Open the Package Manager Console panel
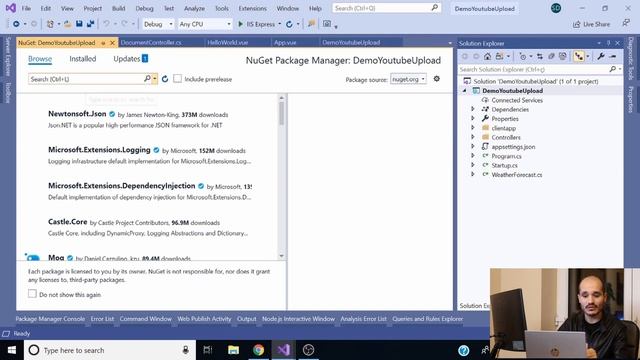 (50, 319)
